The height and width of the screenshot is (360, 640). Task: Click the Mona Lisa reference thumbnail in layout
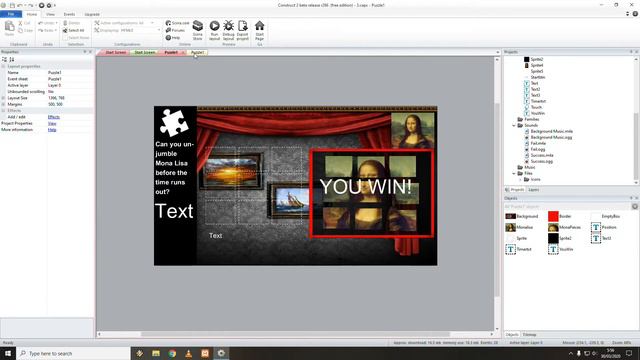tap(413, 131)
